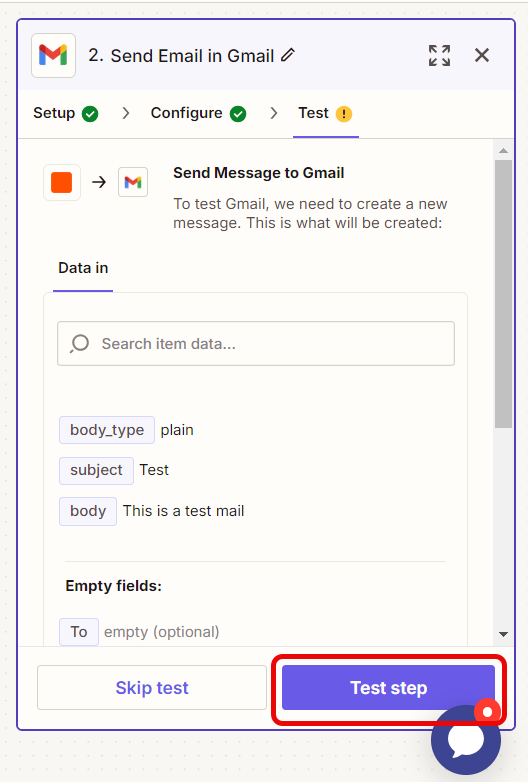
Task: Click the Test step button
Action: point(388,687)
